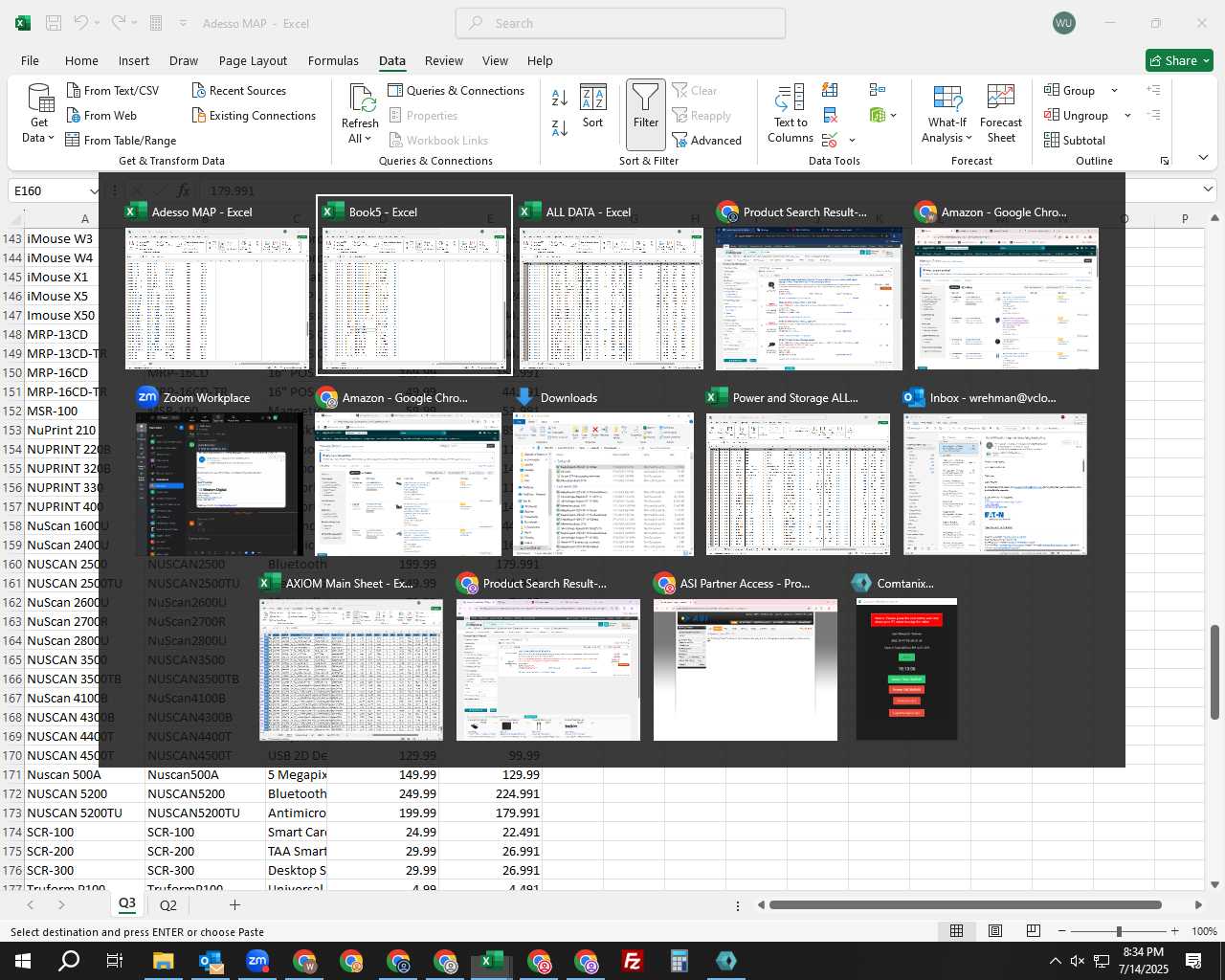Viewport: 1225px width, 980px height.
Task: Click the Search box
Action: tap(620, 23)
